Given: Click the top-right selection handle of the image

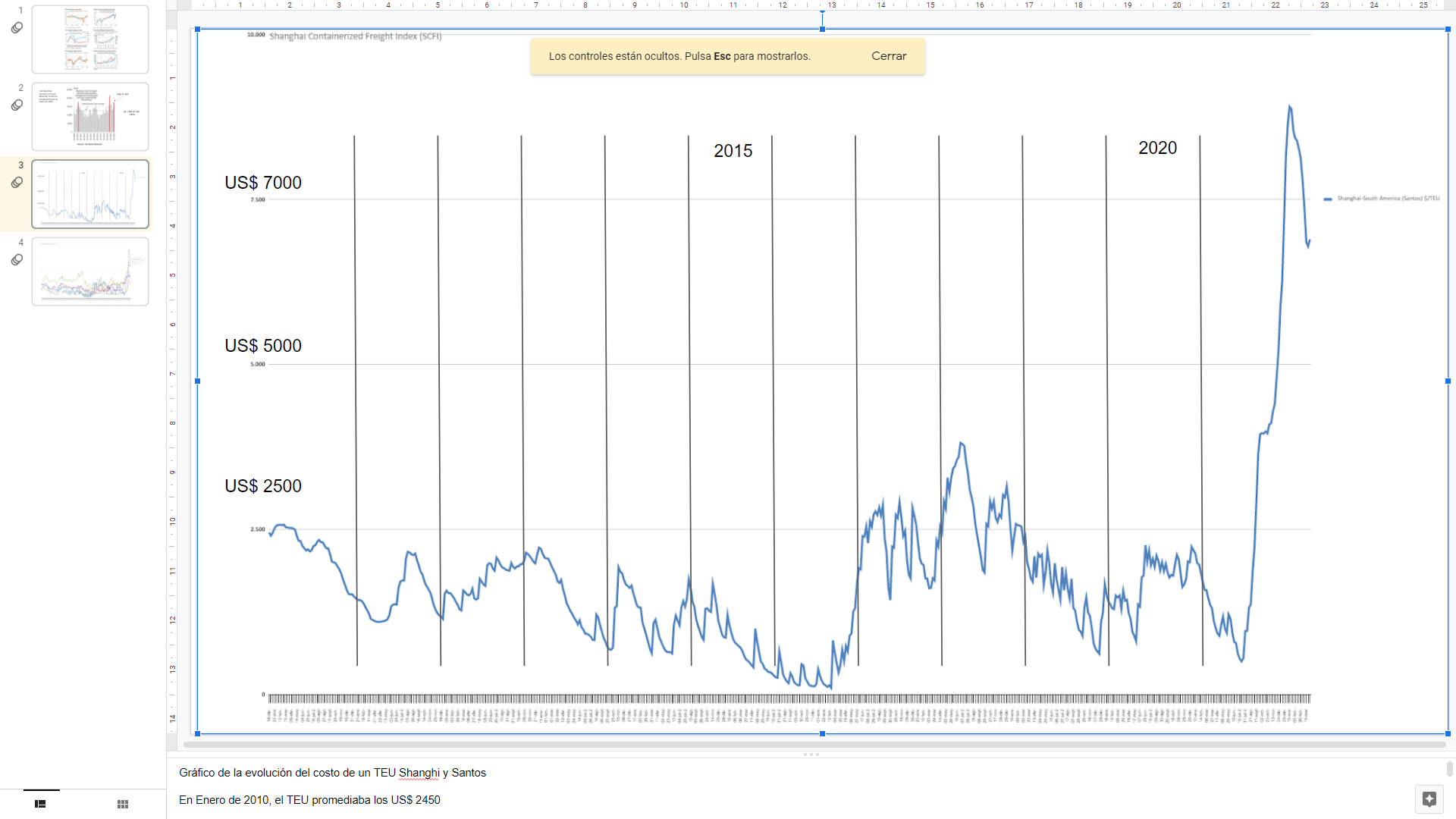Looking at the screenshot, I should [1448, 30].
